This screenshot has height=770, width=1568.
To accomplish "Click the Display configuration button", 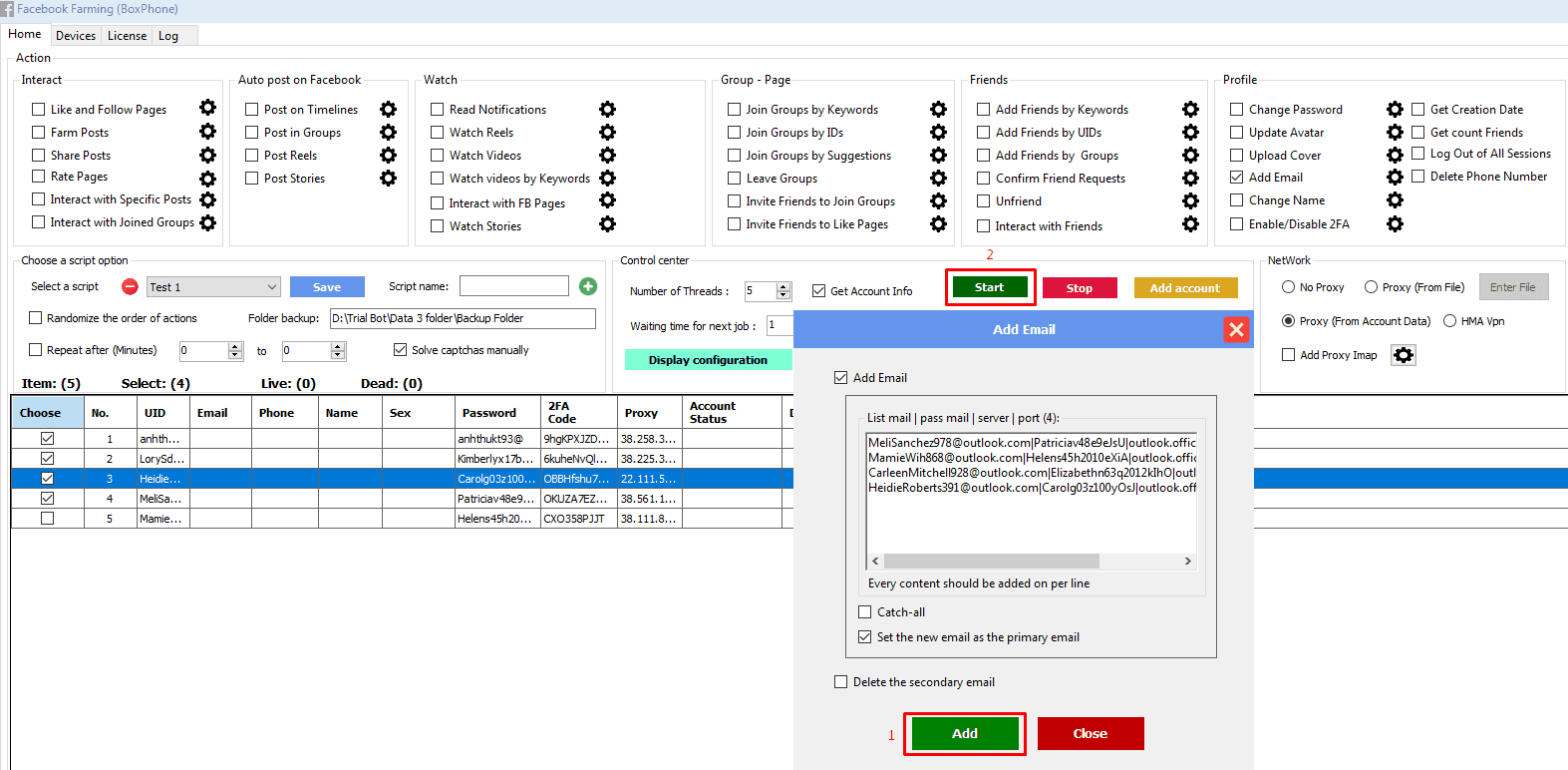I will 708,360.
